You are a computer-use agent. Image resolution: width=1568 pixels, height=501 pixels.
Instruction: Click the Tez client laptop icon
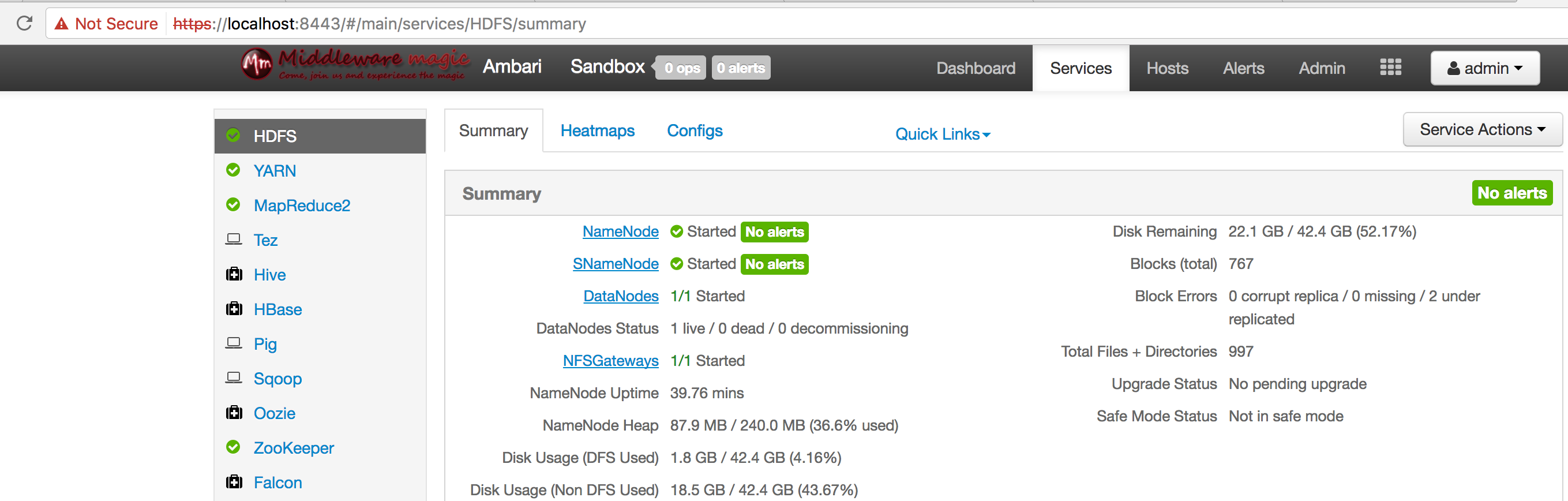[234, 239]
